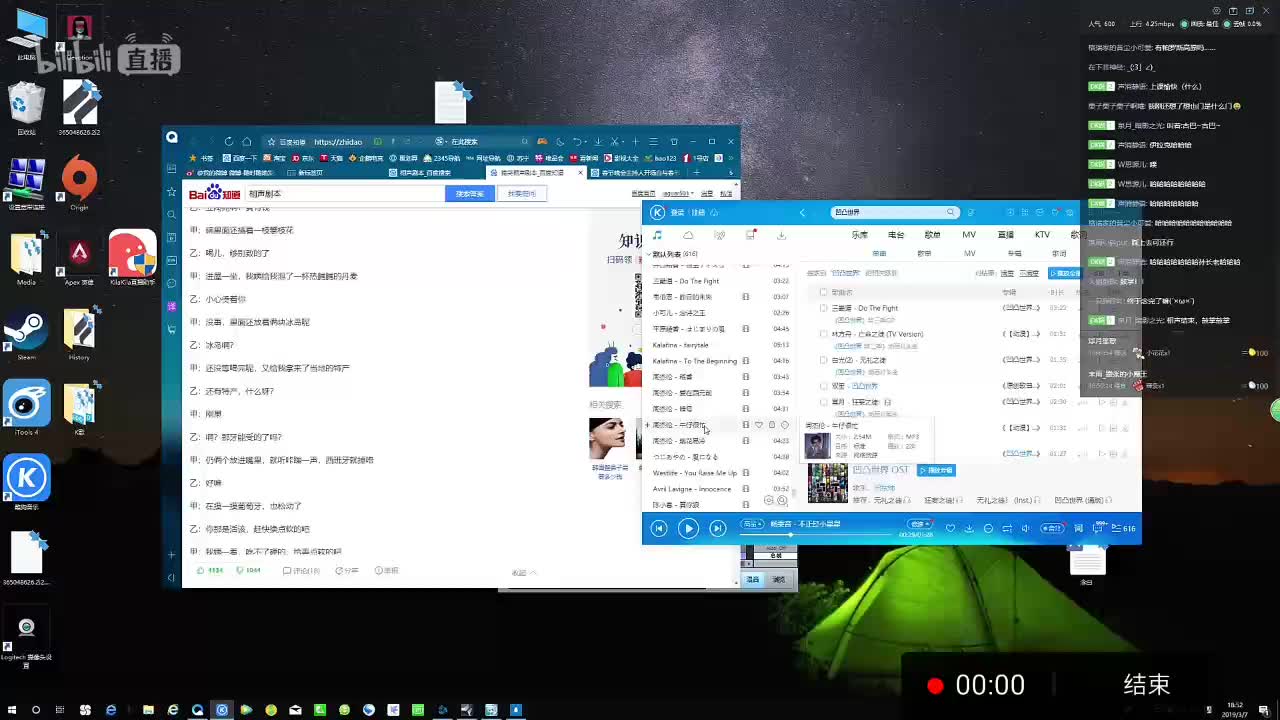Tick checkbox for 林方舟 TV Version result
This screenshot has height=720, width=1280.
[823, 334]
